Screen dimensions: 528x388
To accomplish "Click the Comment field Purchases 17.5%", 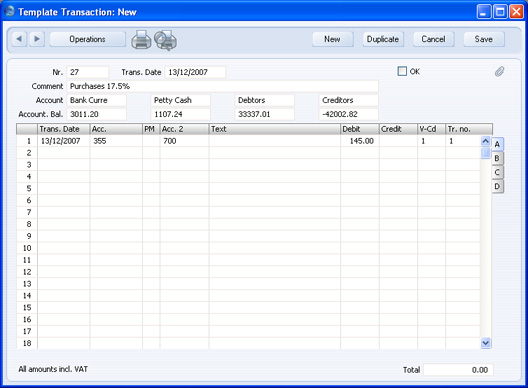I will 223,86.
